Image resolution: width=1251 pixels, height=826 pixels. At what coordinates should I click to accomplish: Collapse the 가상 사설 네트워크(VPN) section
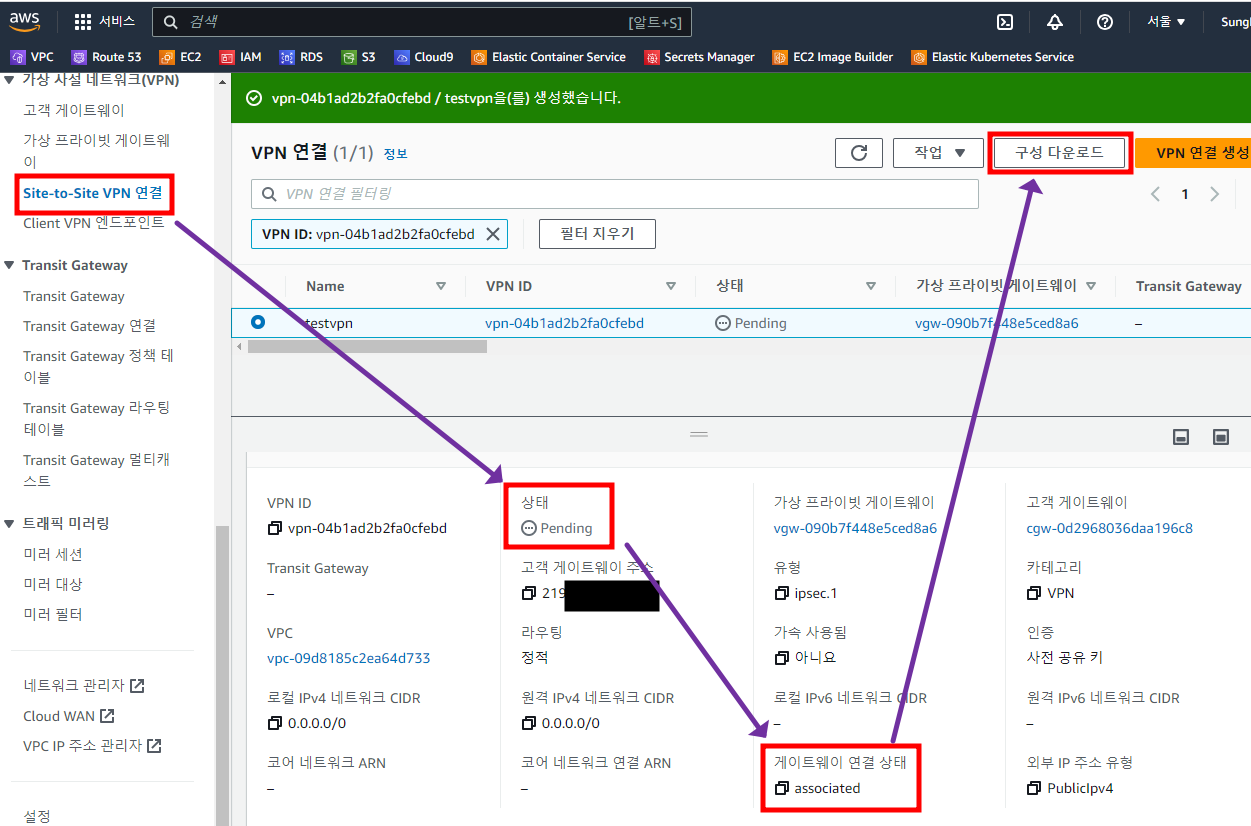click(10, 80)
